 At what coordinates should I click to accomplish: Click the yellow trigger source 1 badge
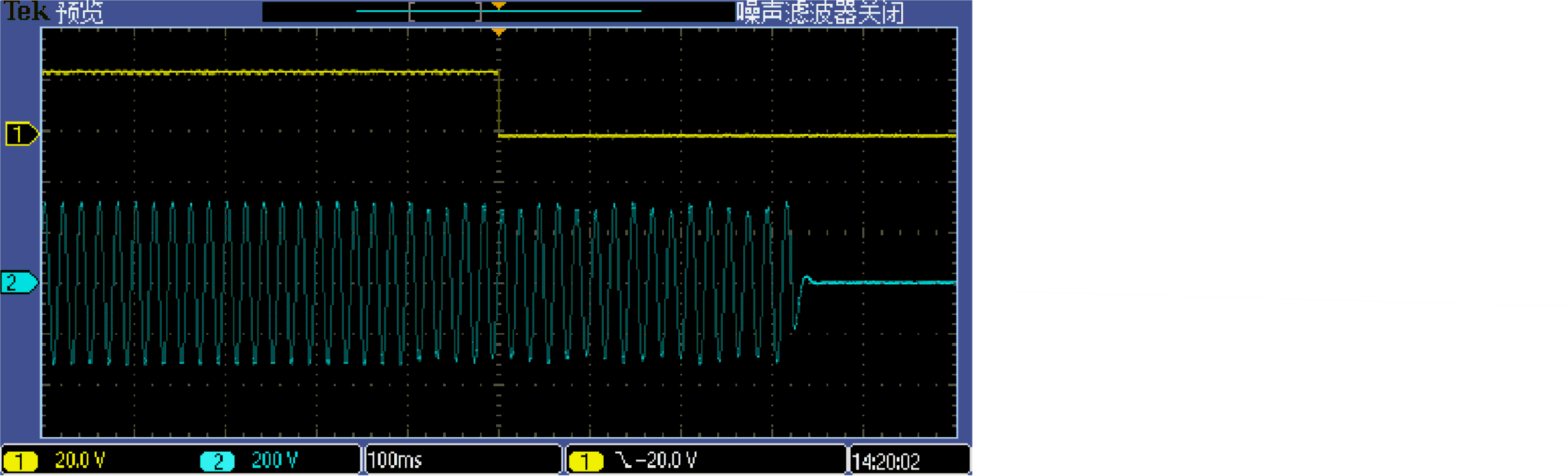point(586,461)
